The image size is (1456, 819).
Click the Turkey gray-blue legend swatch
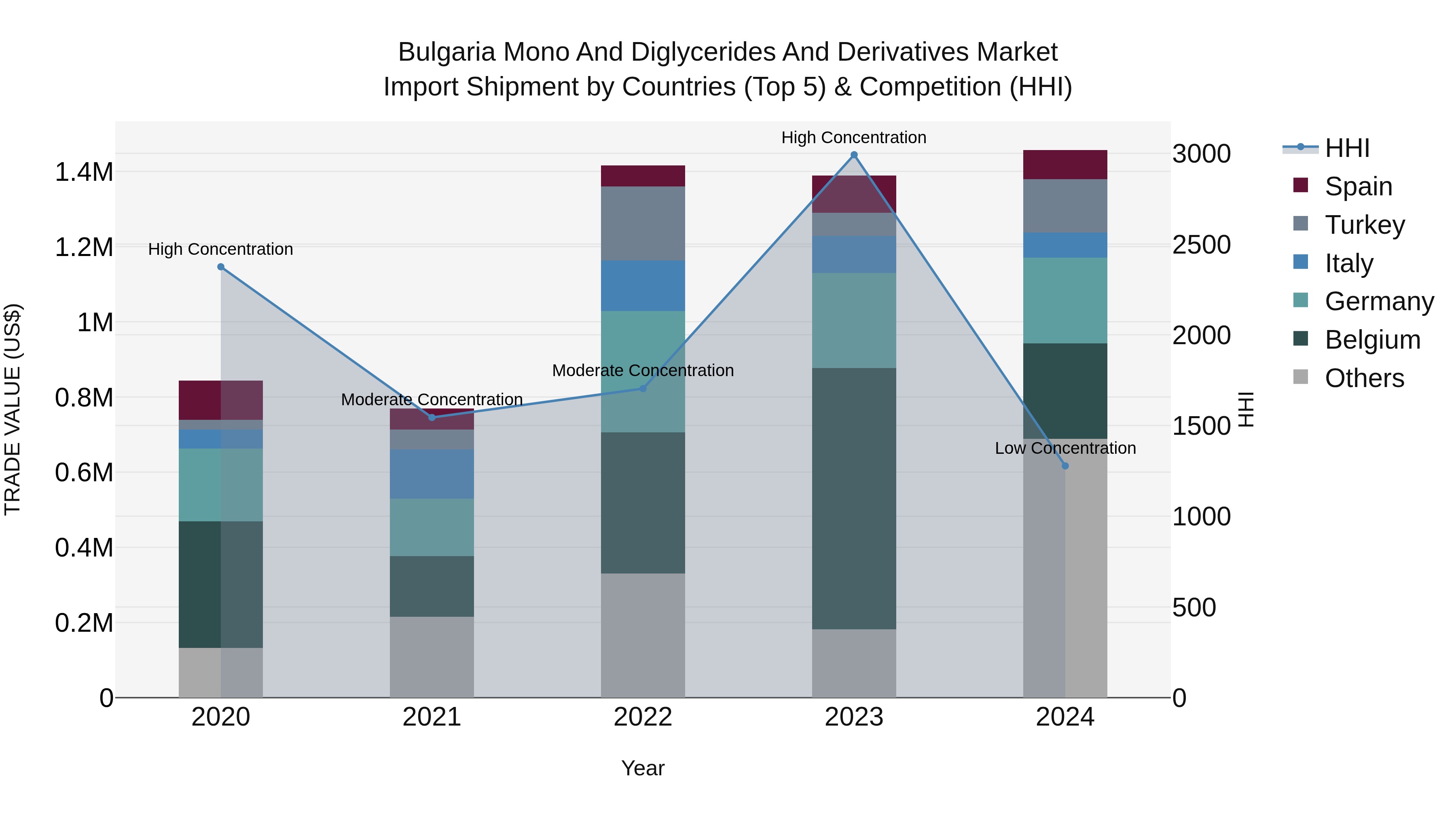1301,223
